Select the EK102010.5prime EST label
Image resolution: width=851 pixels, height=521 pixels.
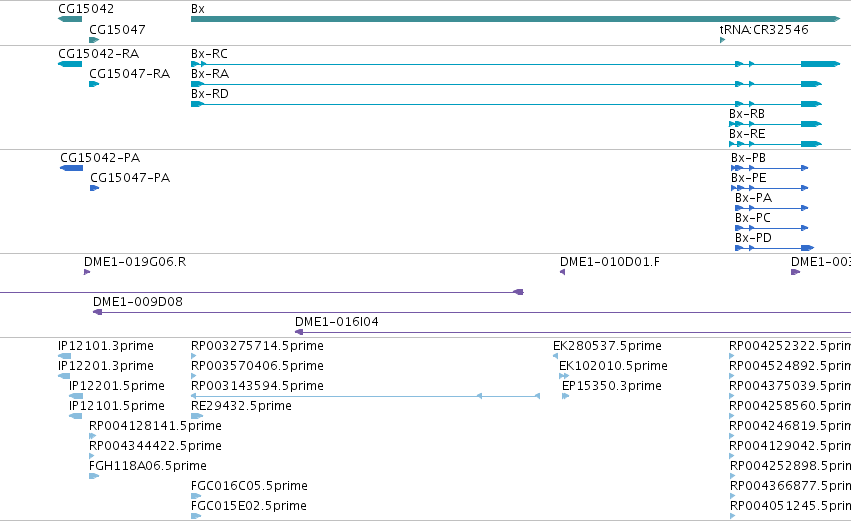(x=613, y=366)
